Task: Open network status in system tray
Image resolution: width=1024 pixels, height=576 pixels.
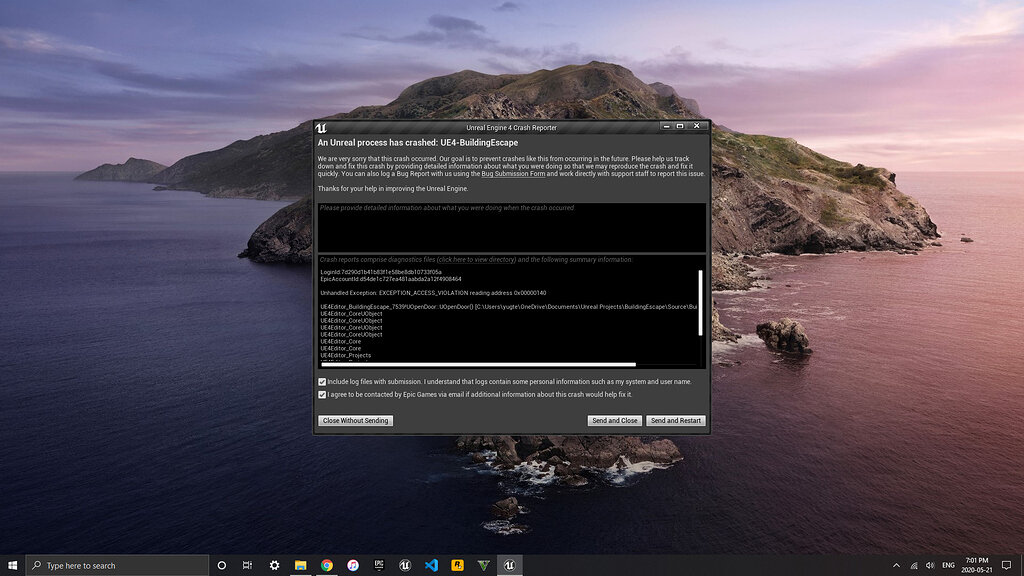Action: 914,566
